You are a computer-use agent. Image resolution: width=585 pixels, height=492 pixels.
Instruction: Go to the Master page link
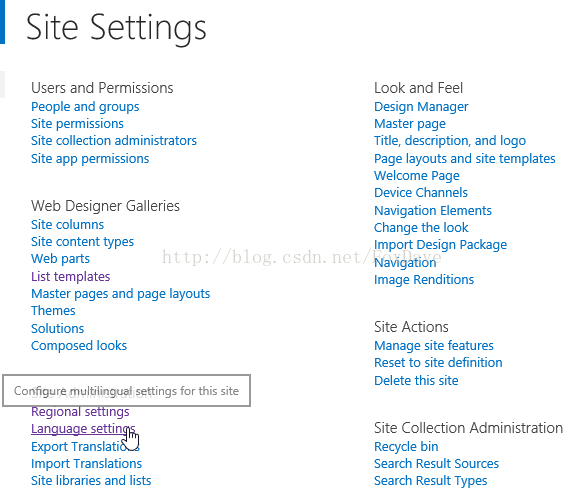click(x=410, y=124)
